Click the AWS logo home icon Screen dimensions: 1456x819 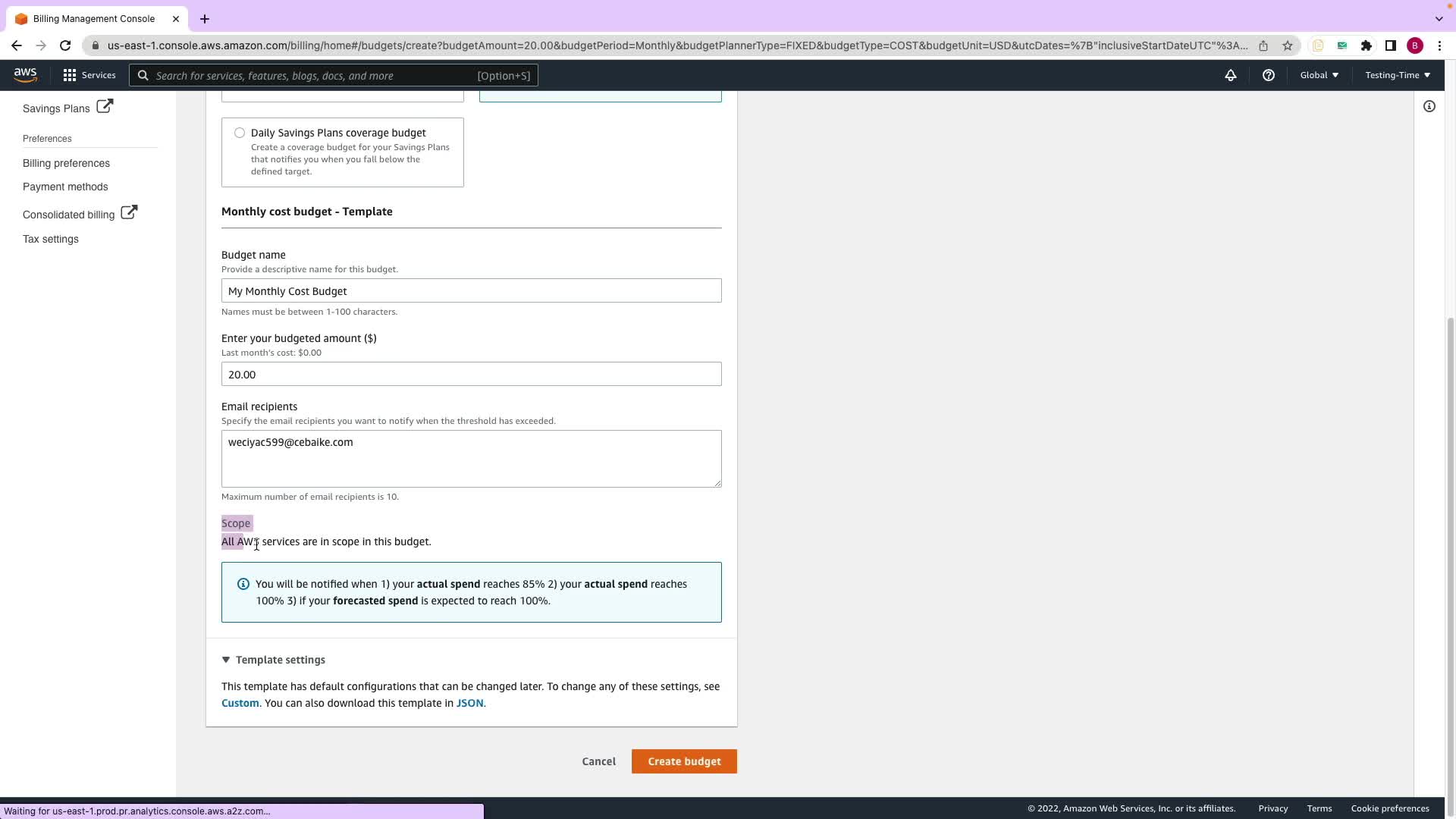tap(25, 74)
